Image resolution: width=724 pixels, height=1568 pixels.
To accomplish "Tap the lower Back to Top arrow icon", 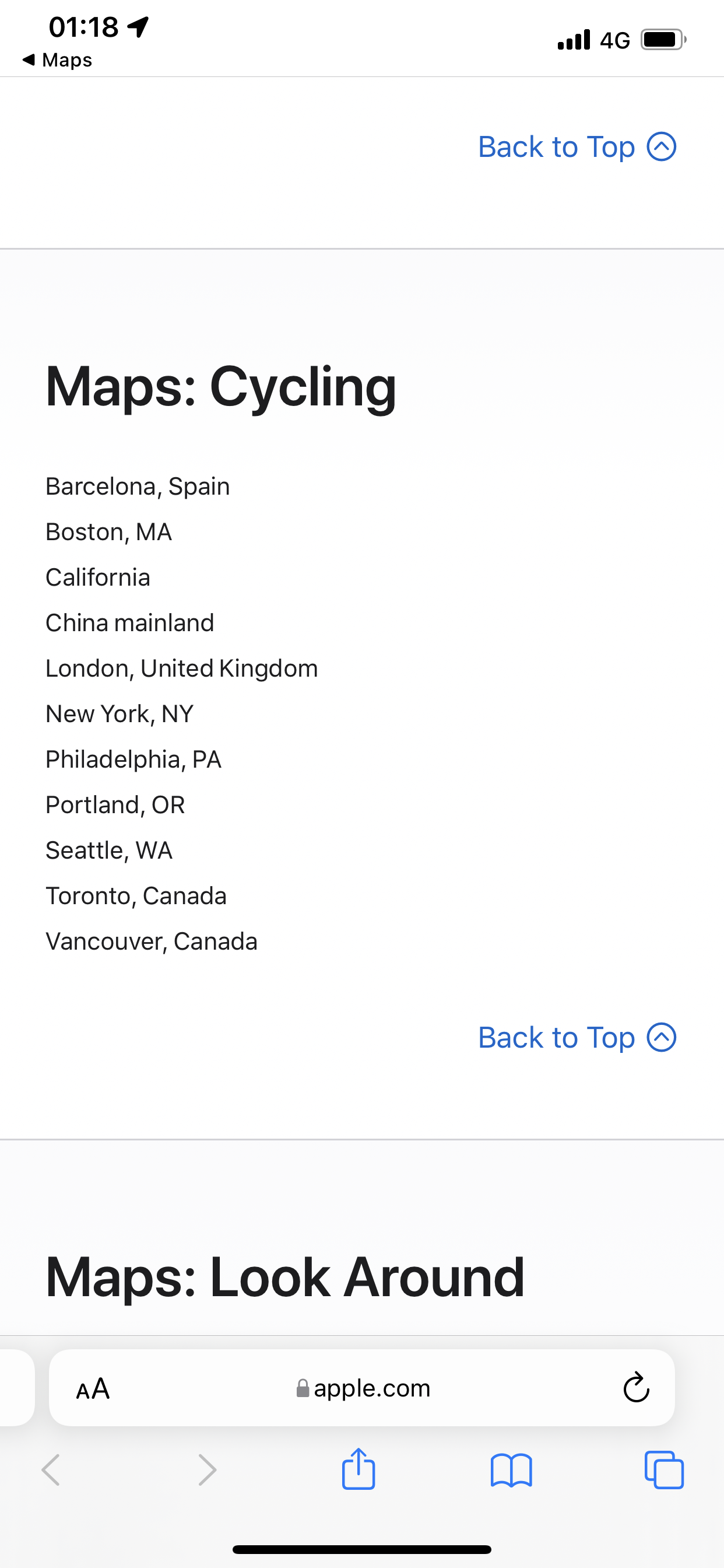I will [661, 1037].
